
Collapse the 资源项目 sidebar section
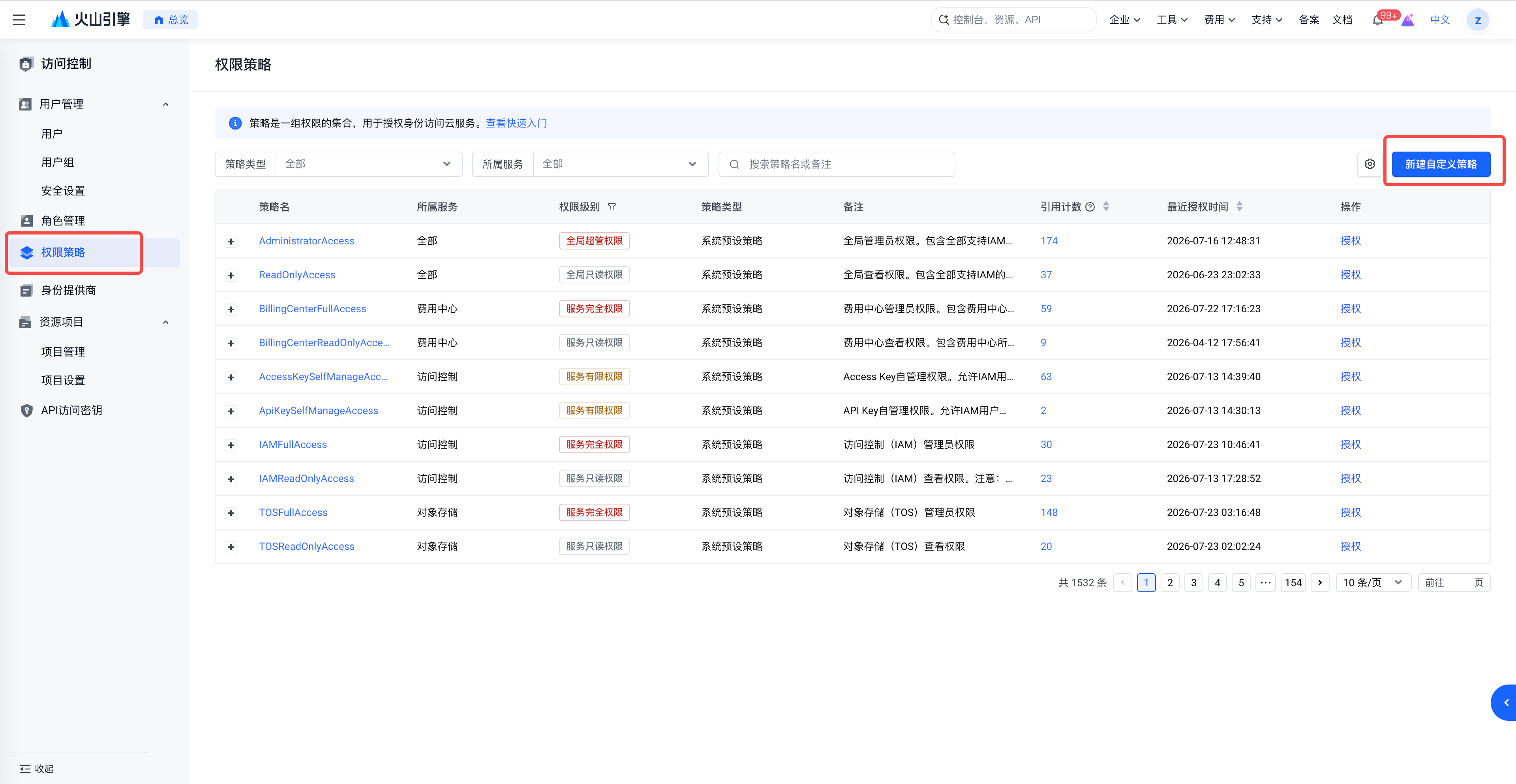(165, 322)
